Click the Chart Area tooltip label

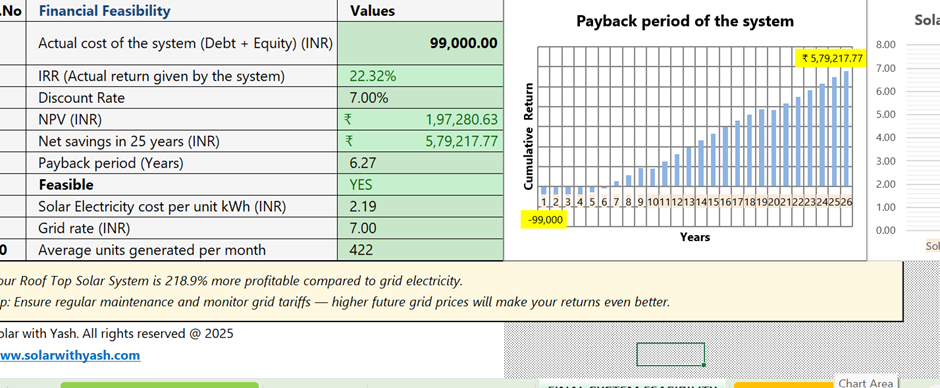[866, 383]
